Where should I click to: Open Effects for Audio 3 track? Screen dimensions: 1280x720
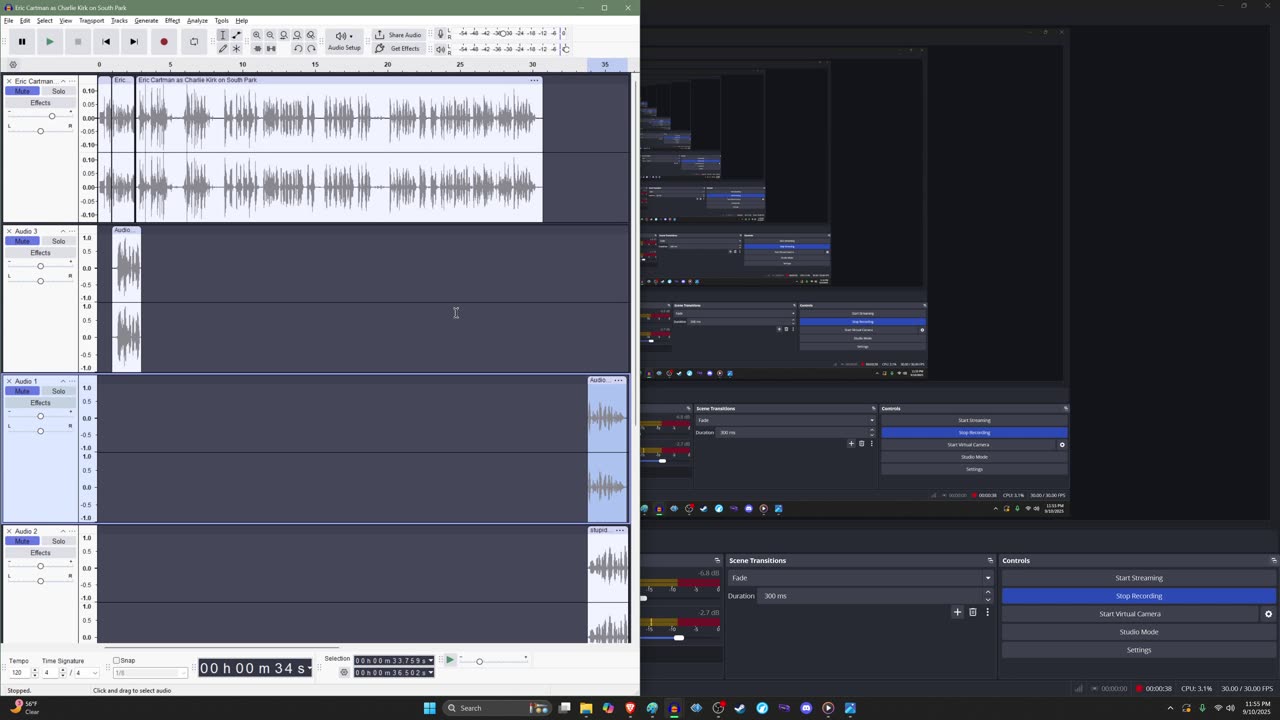(x=40, y=253)
